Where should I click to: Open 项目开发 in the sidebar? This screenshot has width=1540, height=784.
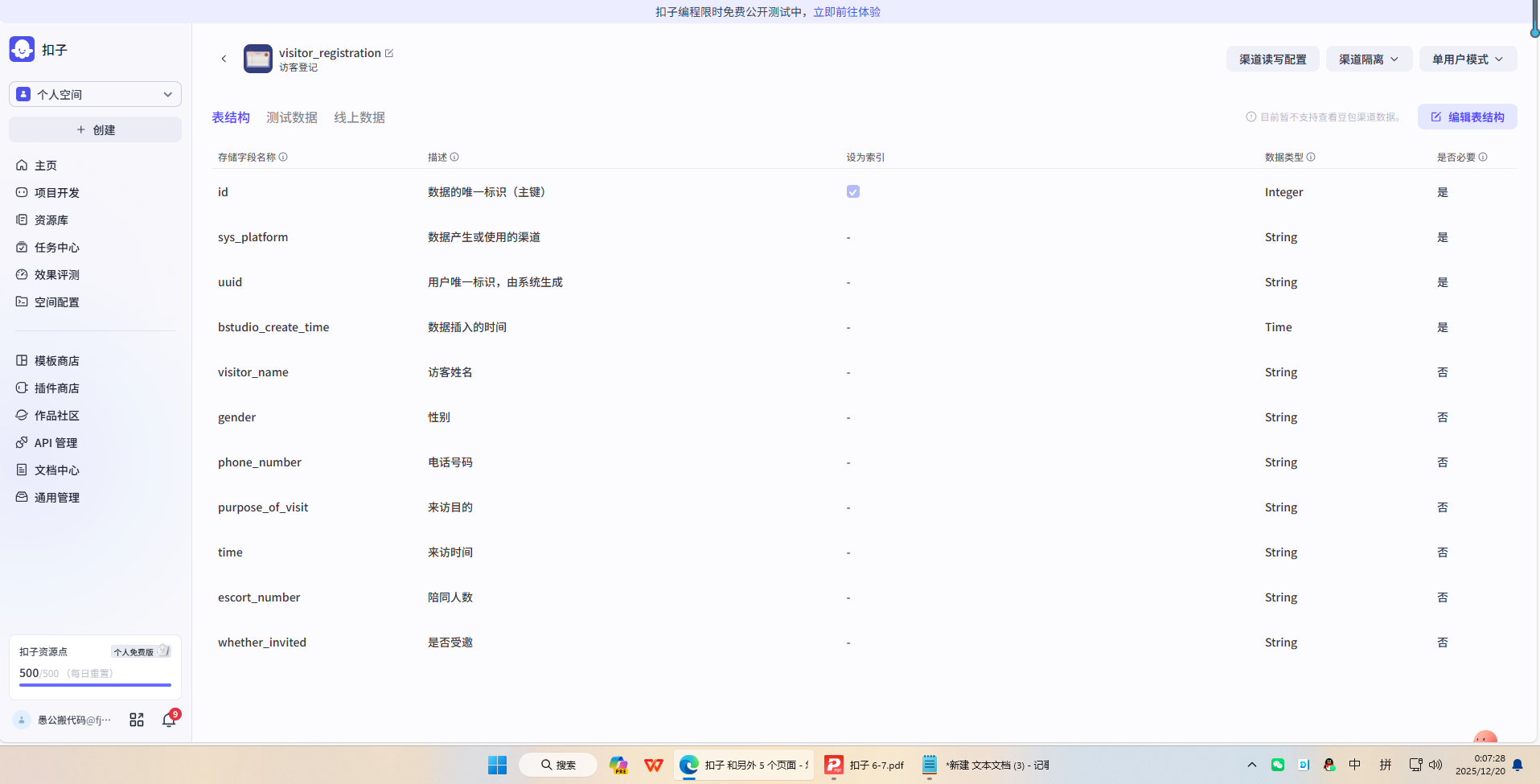point(56,192)
